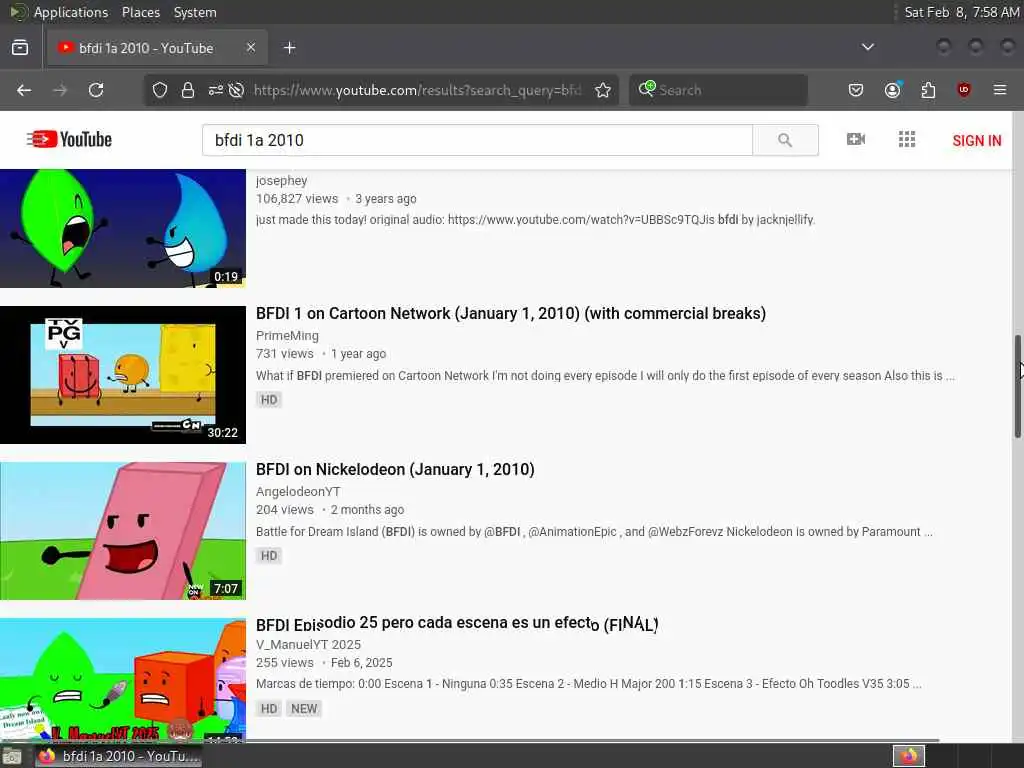1024x768 pixels.
Task: Click the padlock site security icon
Action: pyautogui.click(x=188, y=90)
